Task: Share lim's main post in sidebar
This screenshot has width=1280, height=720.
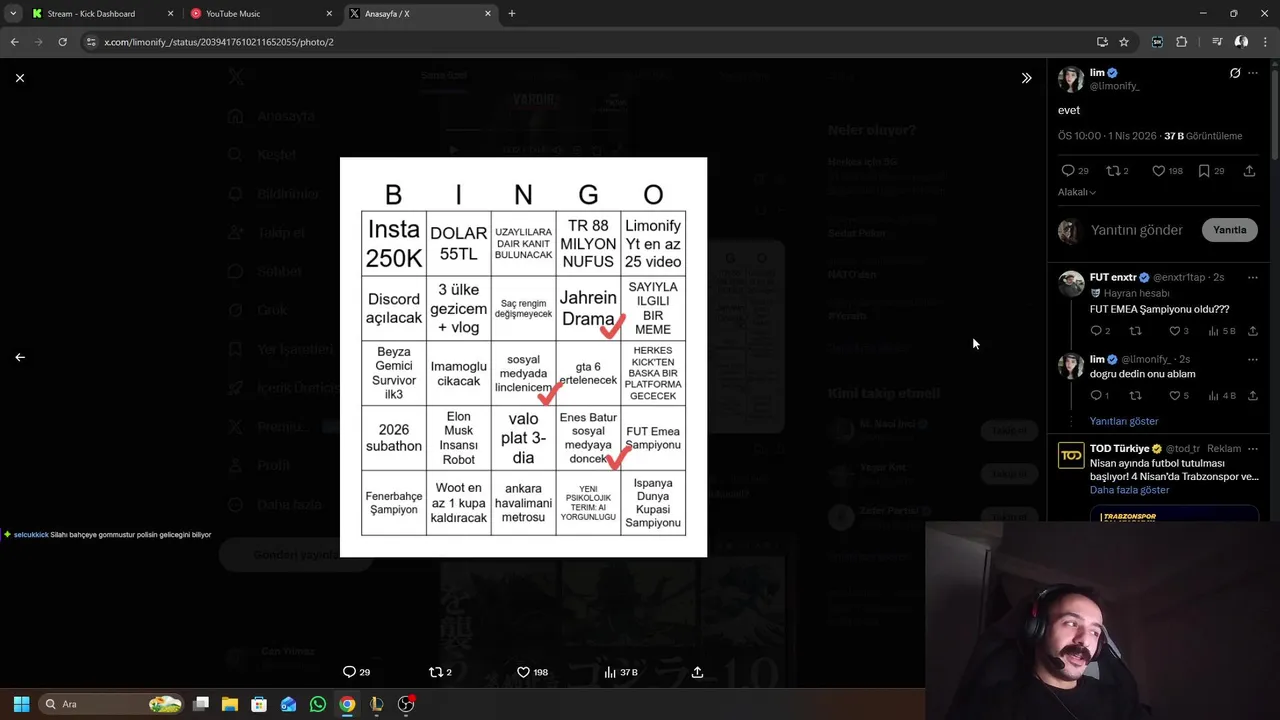Action: (1249, 171)
